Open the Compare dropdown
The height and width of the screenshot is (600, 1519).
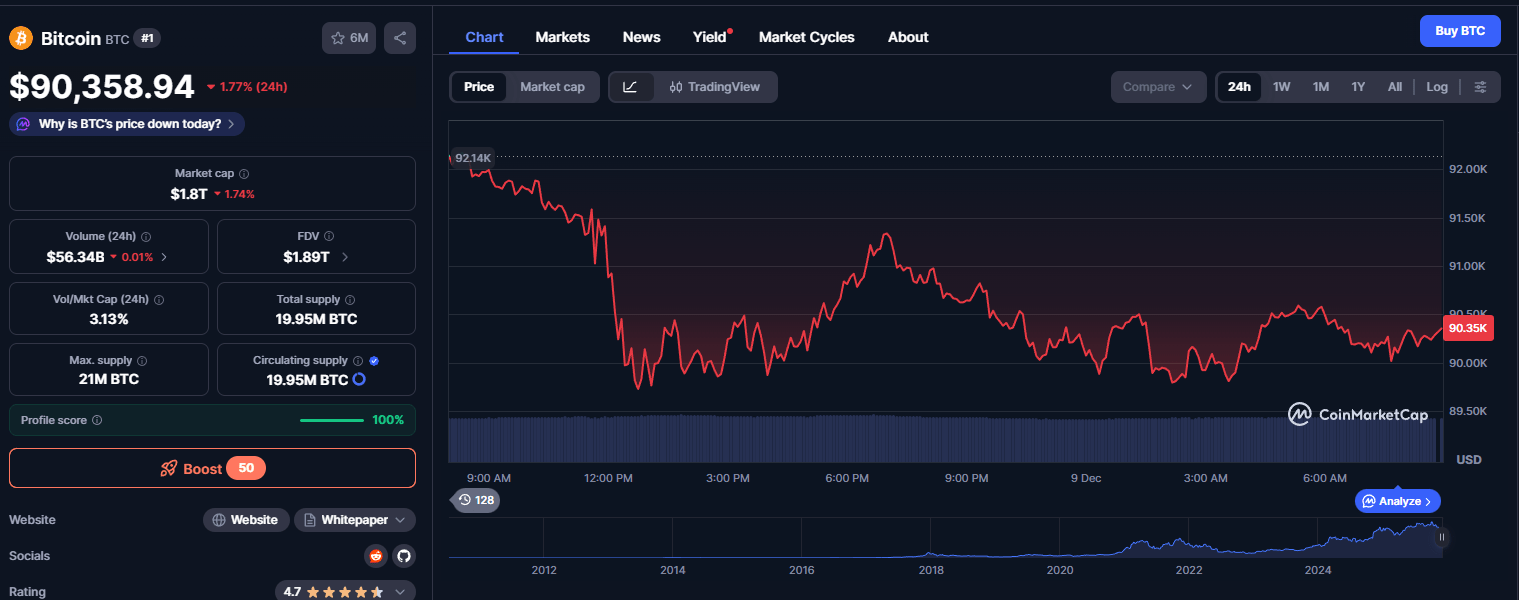tap(1158, 87)
